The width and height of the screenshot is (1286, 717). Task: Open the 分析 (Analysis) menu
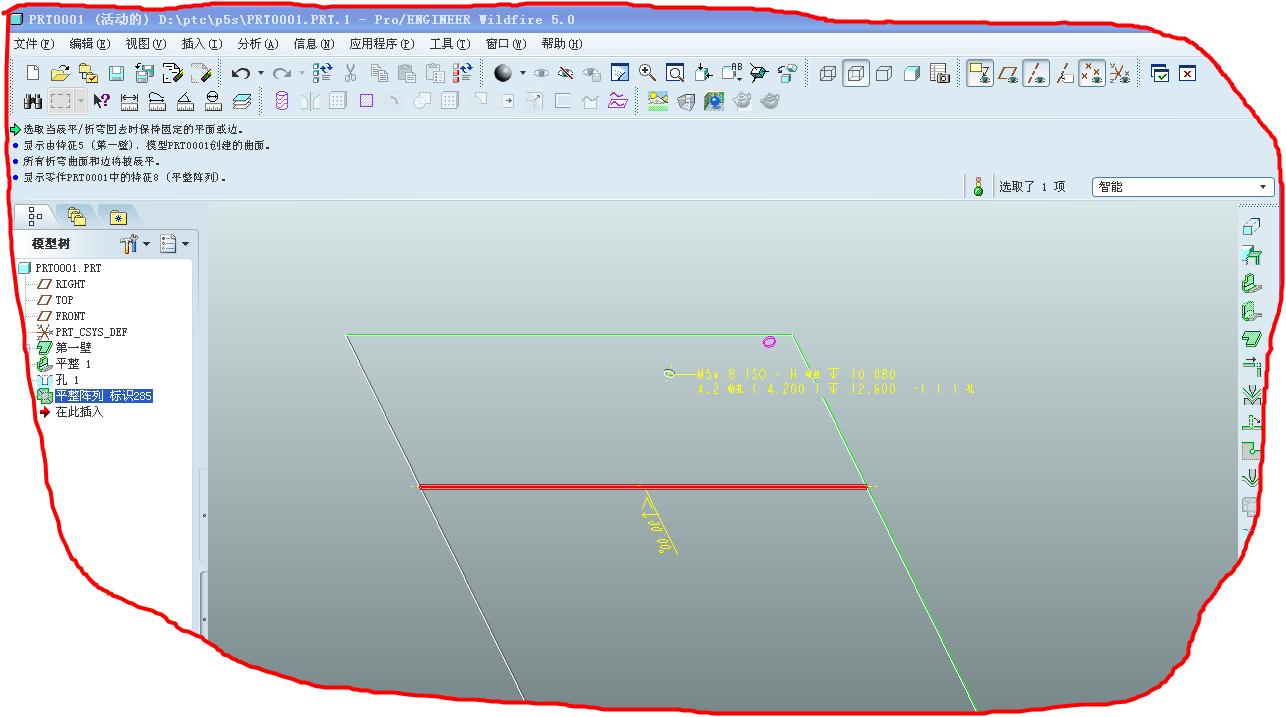click(x=258, y=44)
